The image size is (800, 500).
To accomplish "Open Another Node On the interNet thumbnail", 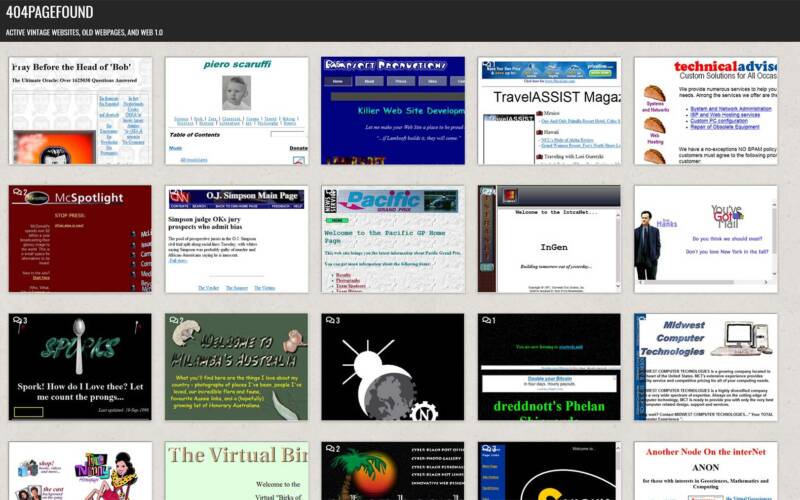I will [705, 472].
